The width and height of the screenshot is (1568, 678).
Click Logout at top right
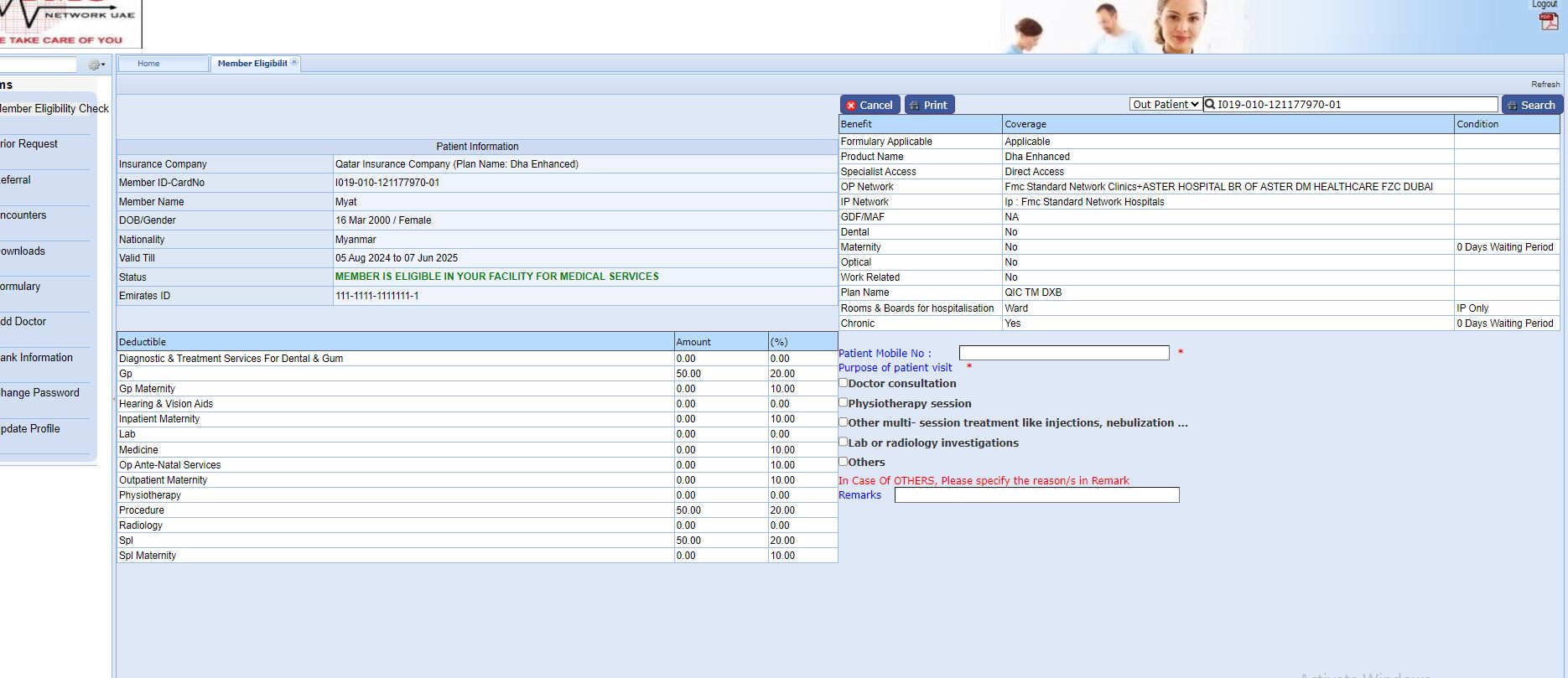[1545, 4]
